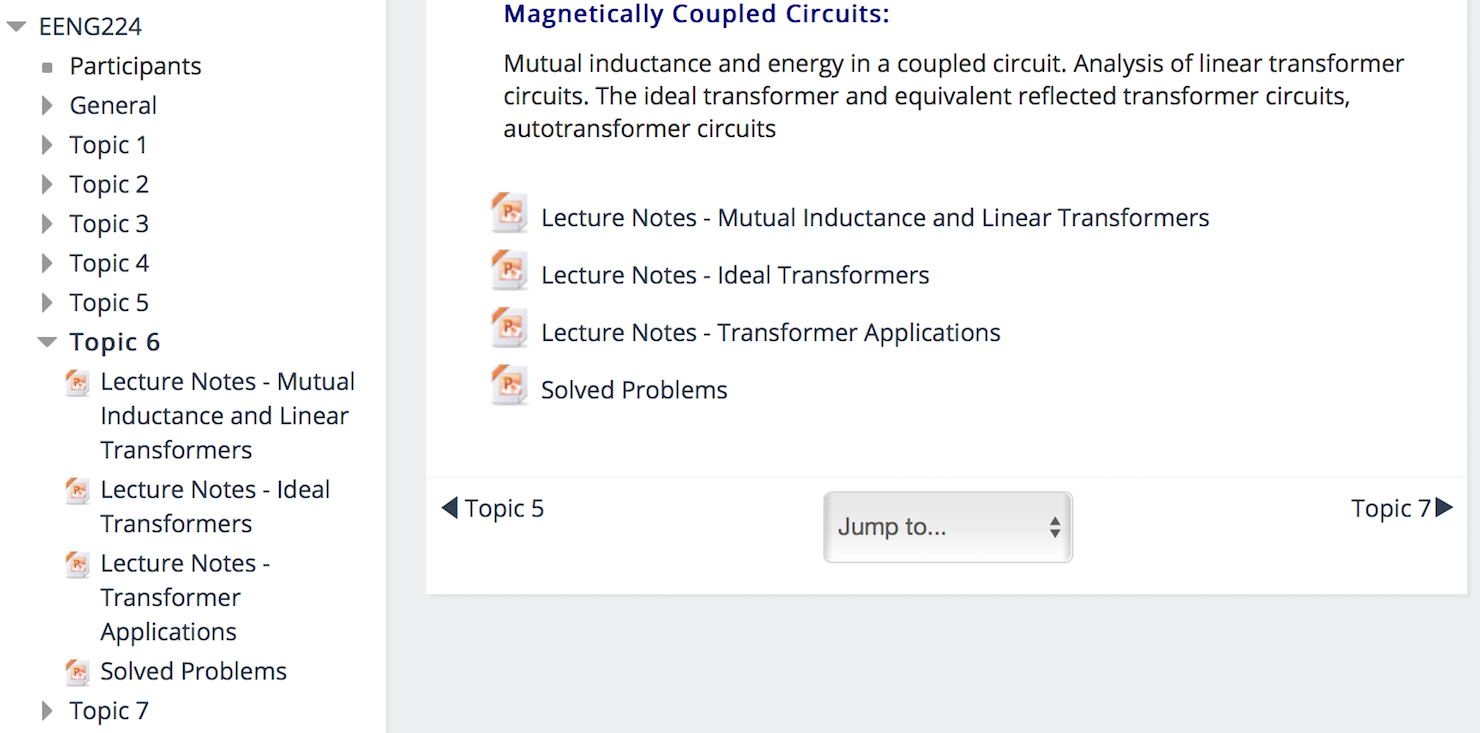Viewport: 1480px width, 733px height.
Task: Select the PowerPoint icon for Transformer Applications
Action: click(x=509, y=328)
